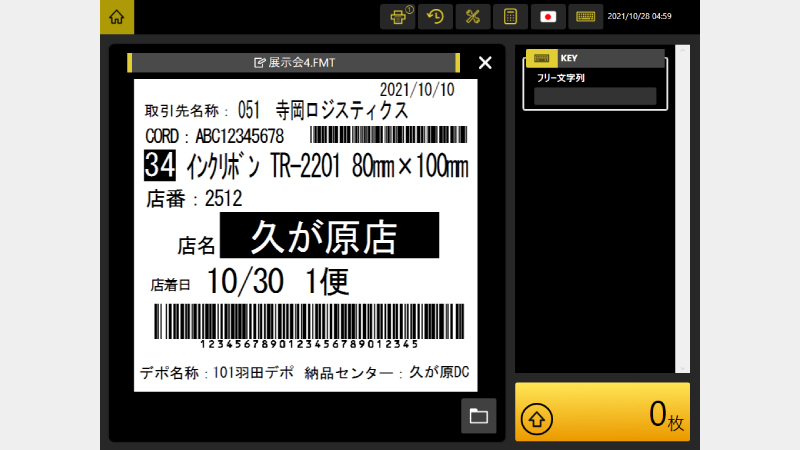Click the store number 2512
The height and width of the screenshot is (450, 800).
(x=223, y=198)
